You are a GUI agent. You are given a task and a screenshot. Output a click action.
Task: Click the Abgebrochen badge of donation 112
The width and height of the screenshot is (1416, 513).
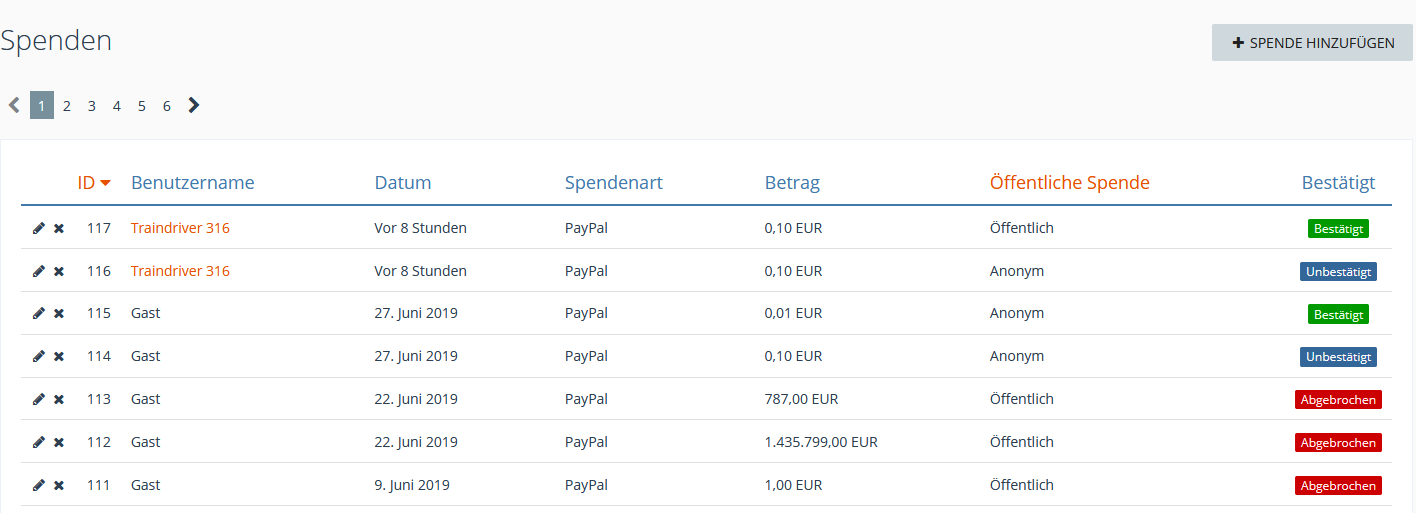[x=1338, y=443]
